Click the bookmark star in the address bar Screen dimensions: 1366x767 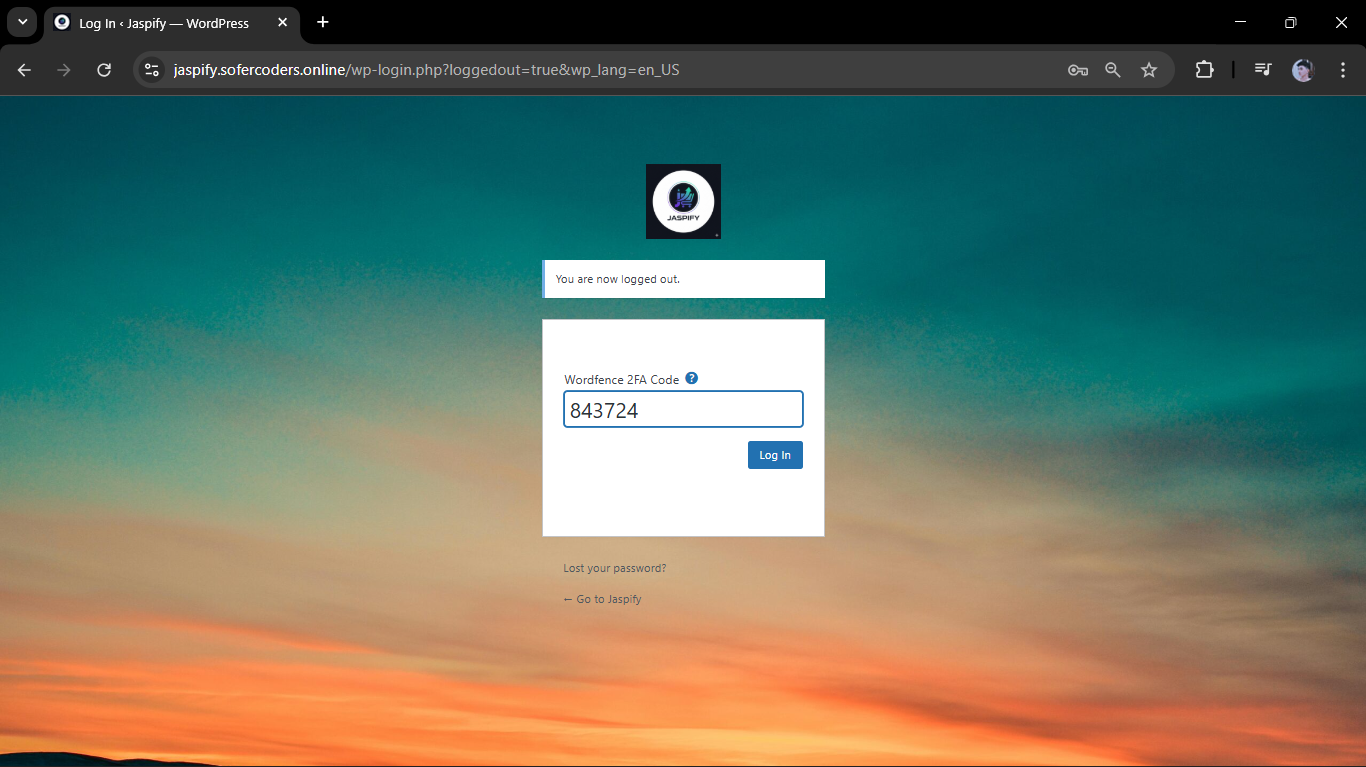click(1149, 70)
